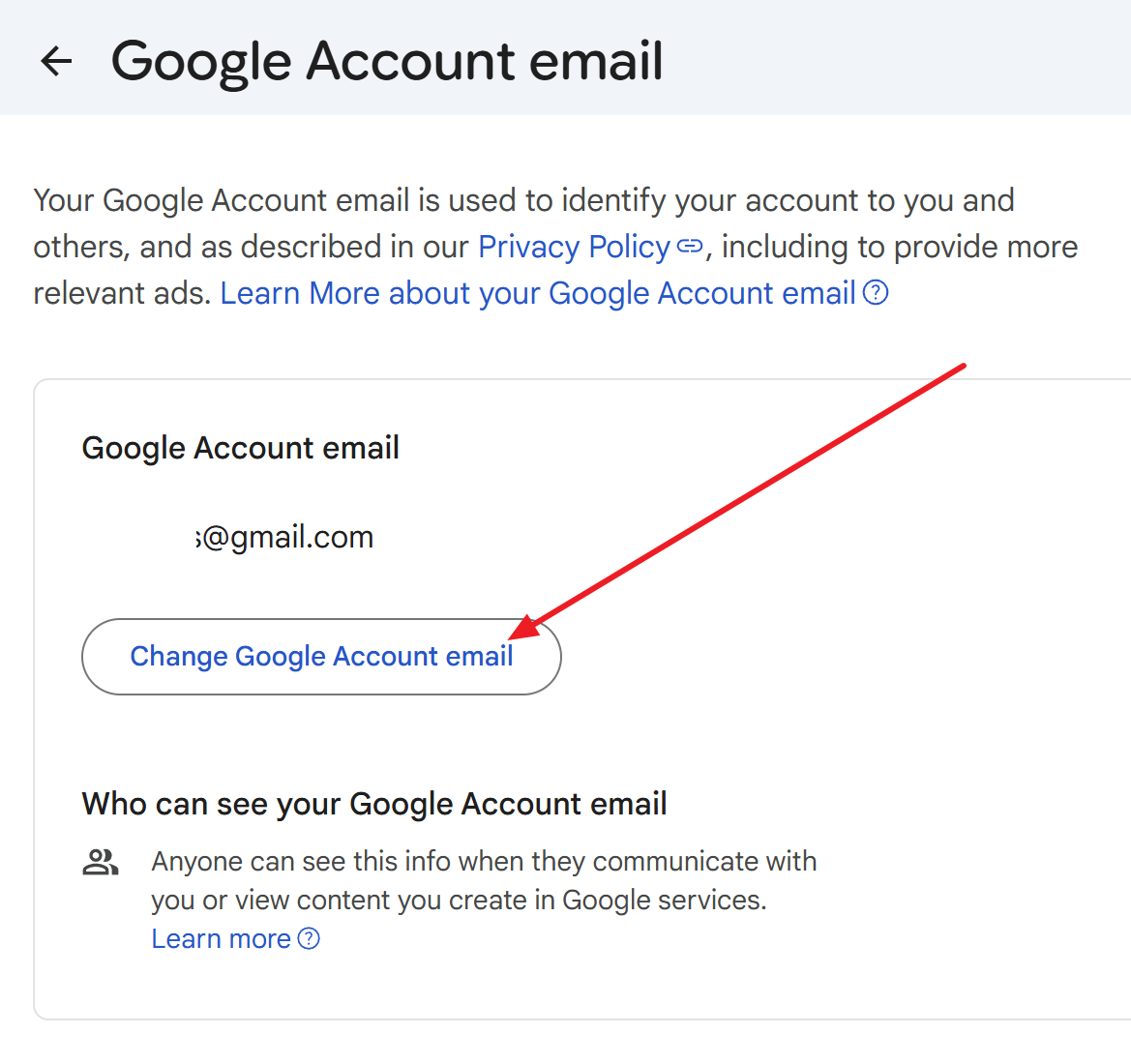Click the question mark icon after Learn More about your Google Account email
Image resolution: width=1131 pixels, height=1064 pixels.
(x=876, y=292)
